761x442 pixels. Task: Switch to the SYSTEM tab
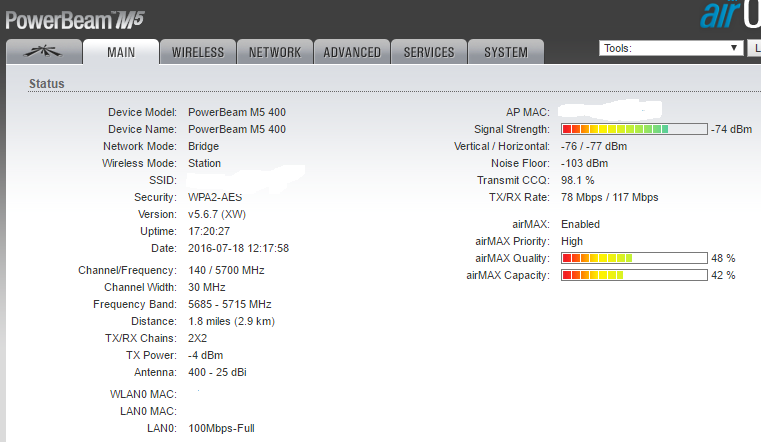point(506,52)
